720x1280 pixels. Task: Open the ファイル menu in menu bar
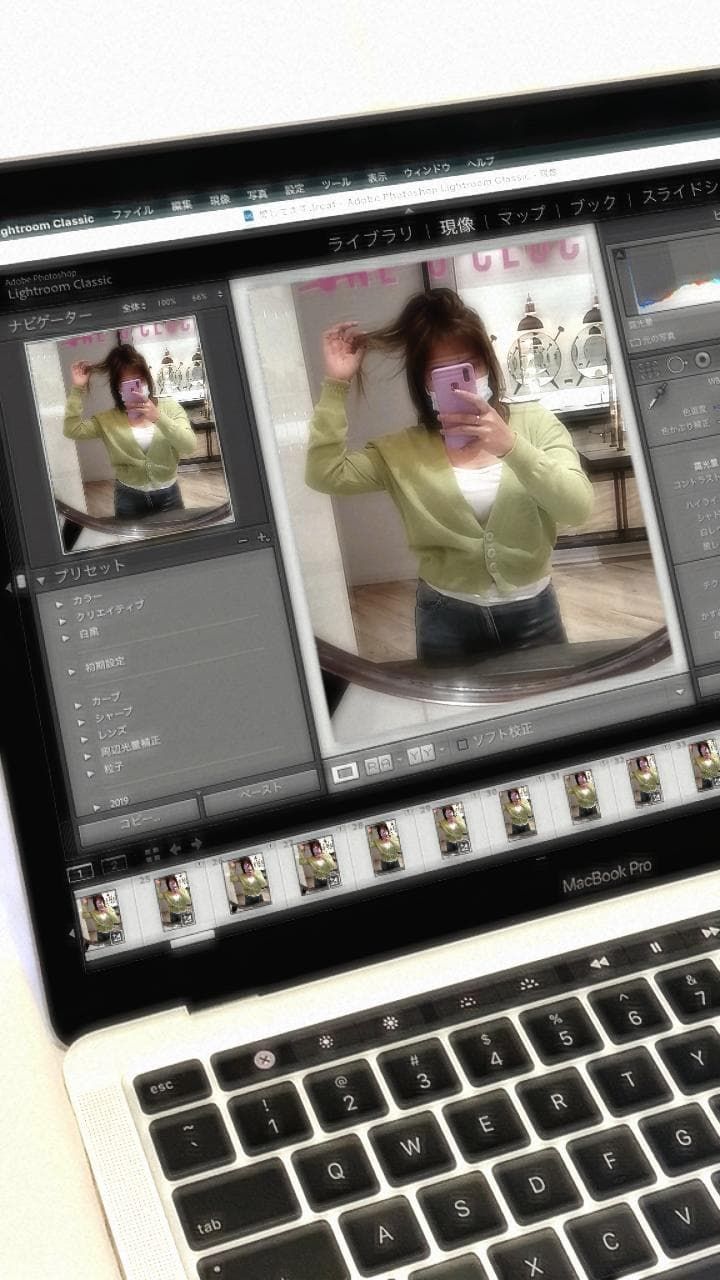pos(132,212)
